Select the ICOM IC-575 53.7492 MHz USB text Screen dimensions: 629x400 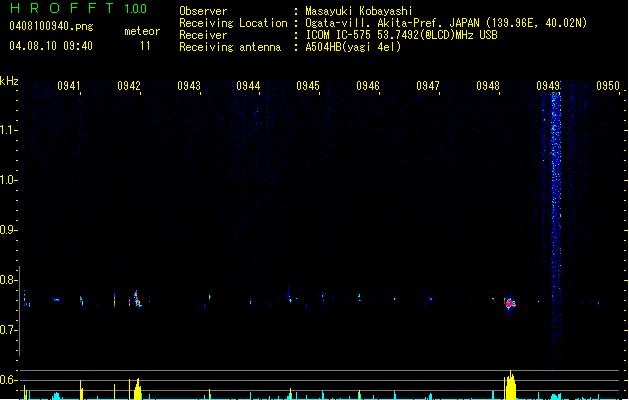click(x=401, y=35)
